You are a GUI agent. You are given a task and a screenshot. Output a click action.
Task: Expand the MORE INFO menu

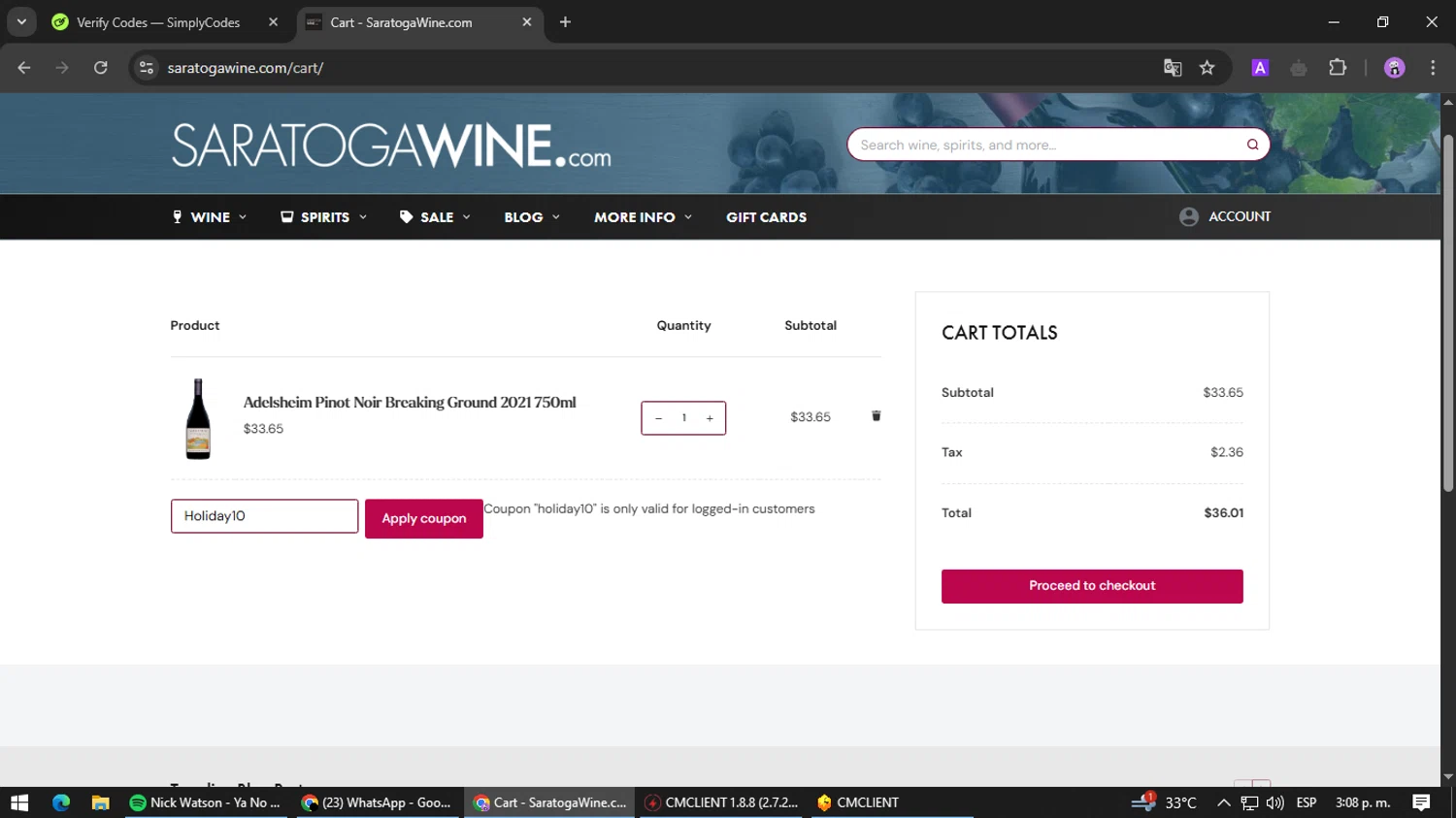(x=644, y=217)
